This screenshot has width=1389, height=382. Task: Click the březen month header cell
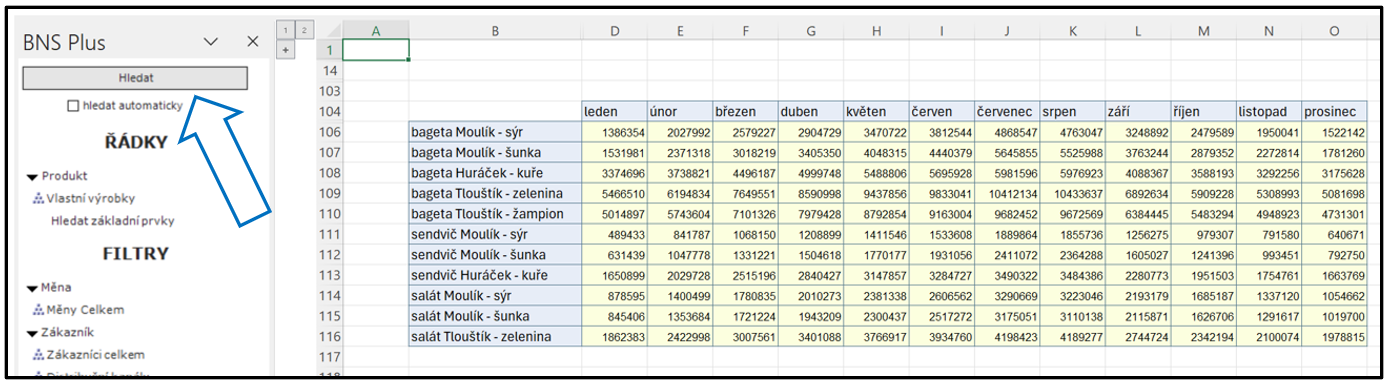745,112
